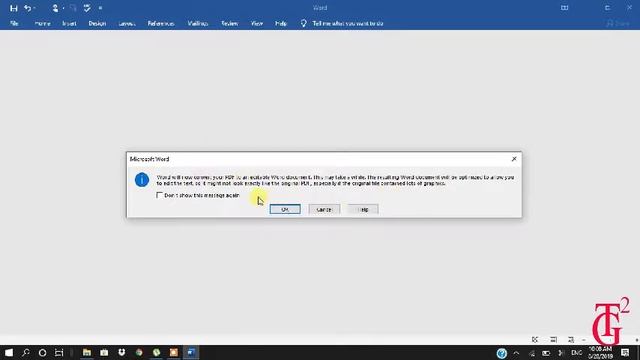640x360 pixels.
Task: Click the spelling check mark icon
Action: point(87,8)
